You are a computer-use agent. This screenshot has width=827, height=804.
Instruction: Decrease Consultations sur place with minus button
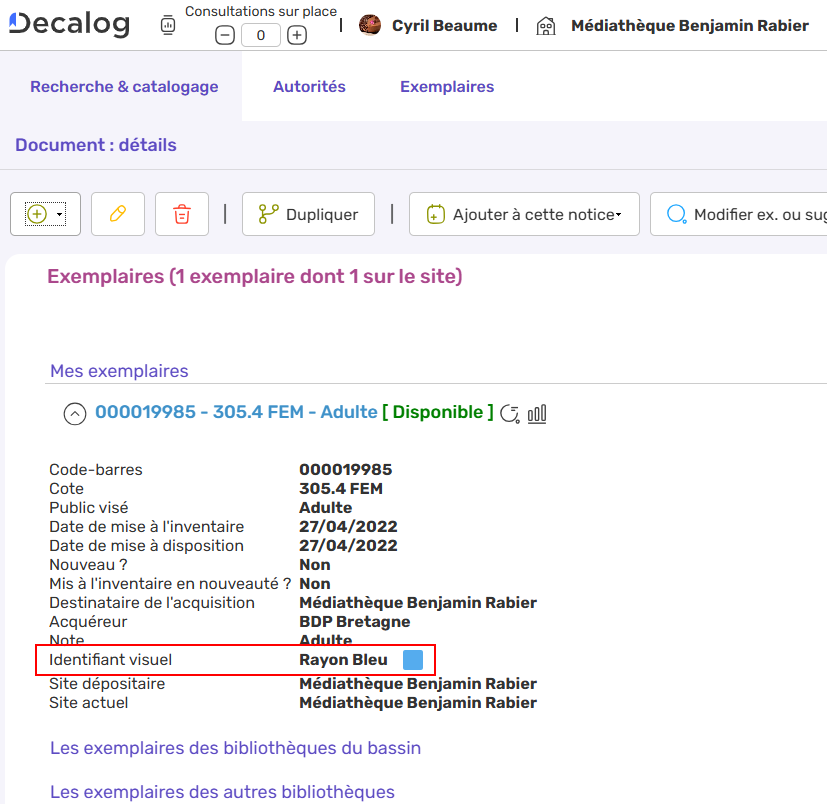point(224,34)
